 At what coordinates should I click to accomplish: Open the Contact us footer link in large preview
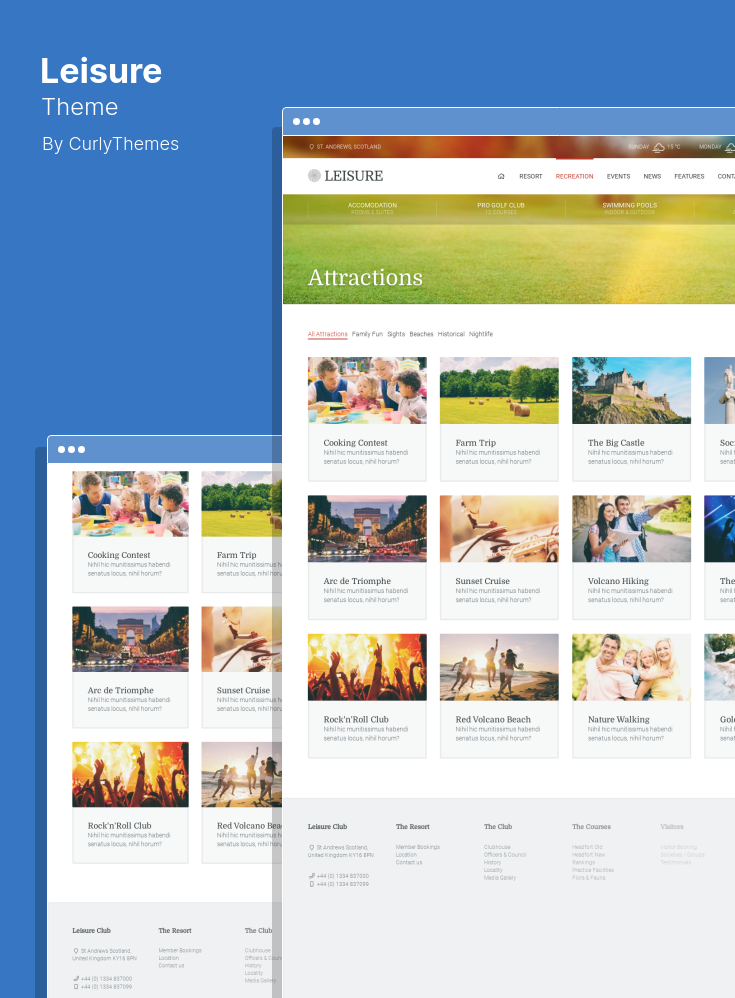[x=409, y=862]
